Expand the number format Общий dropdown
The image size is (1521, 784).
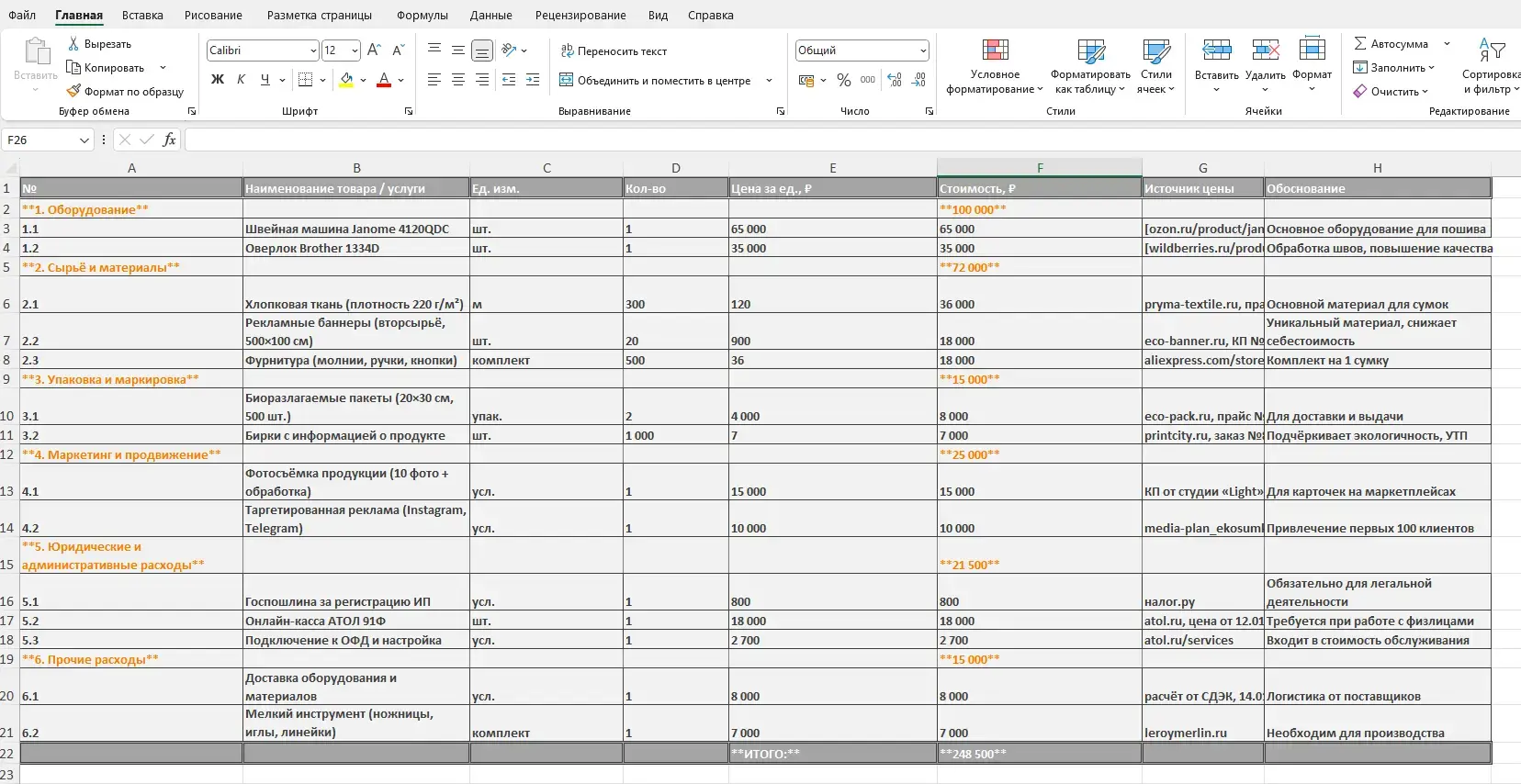point(922,50)
